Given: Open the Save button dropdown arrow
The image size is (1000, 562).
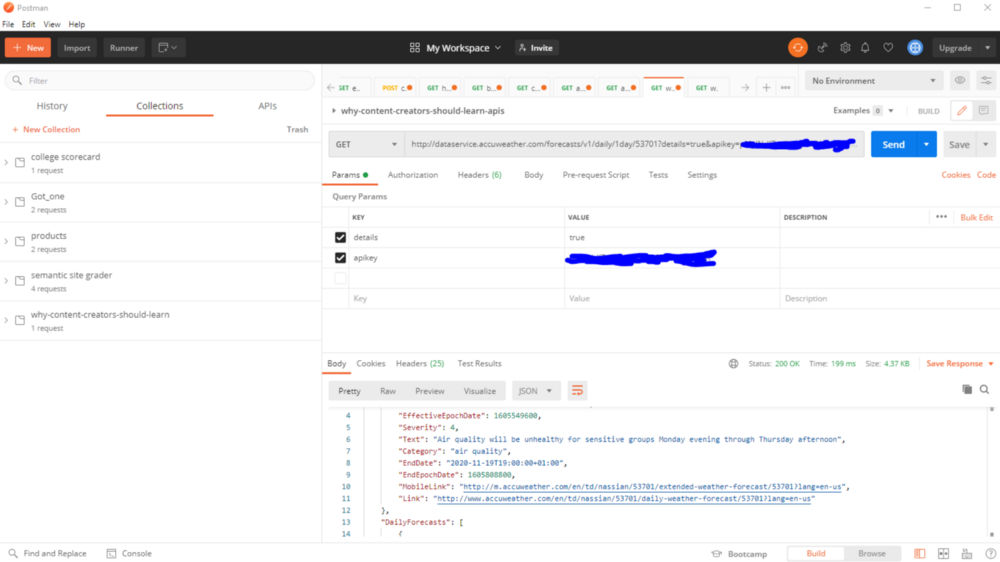Looking at the screenshot, I should [x=985, y=144].
